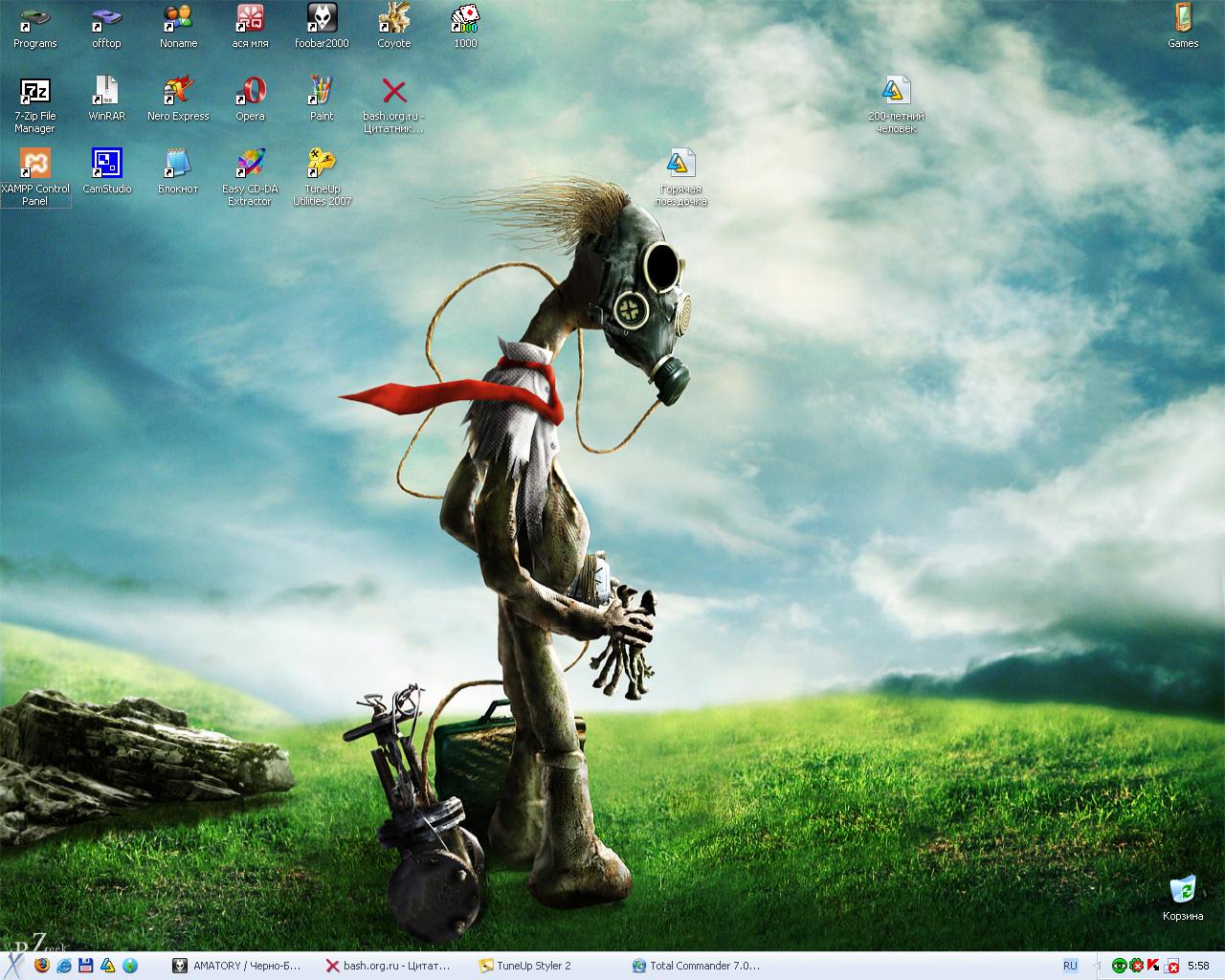Select the Coyote desktop shortcut
1225x980 pixels.
pyautogui.click(x=393, y=27)
